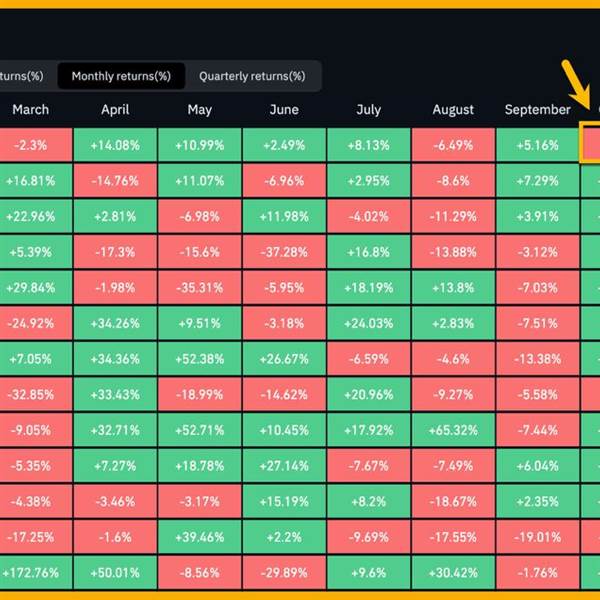Click the -24.92% cell
This screenshot has width=600, height=600.
(x=36, y=323)
